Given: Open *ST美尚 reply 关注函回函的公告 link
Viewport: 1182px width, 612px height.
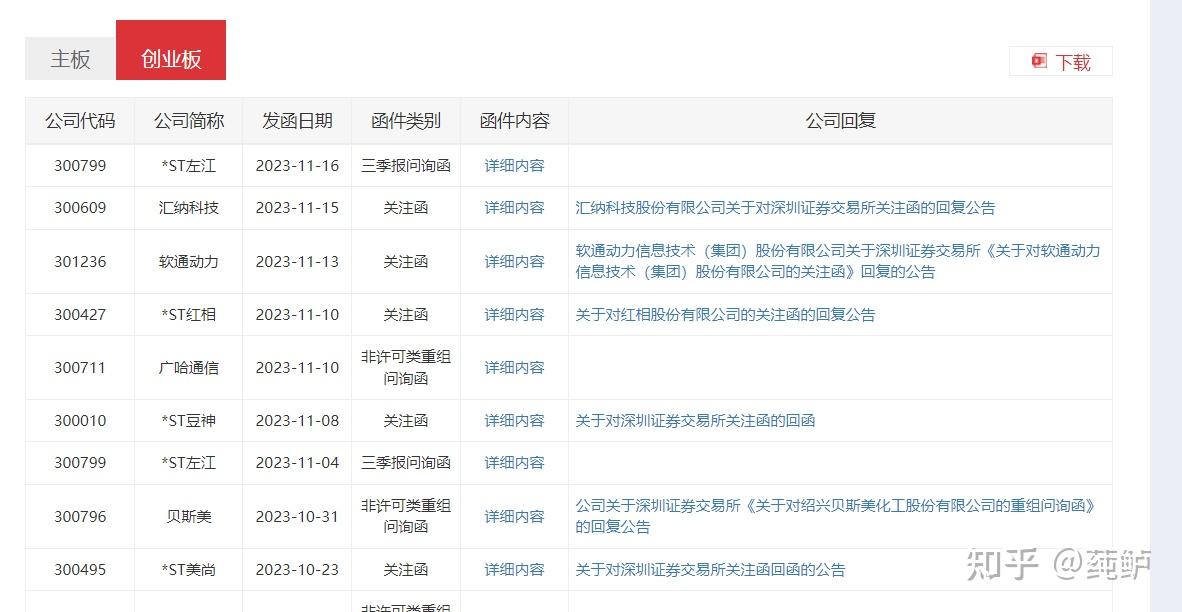Looking at the screenshot, I should 710,570.
